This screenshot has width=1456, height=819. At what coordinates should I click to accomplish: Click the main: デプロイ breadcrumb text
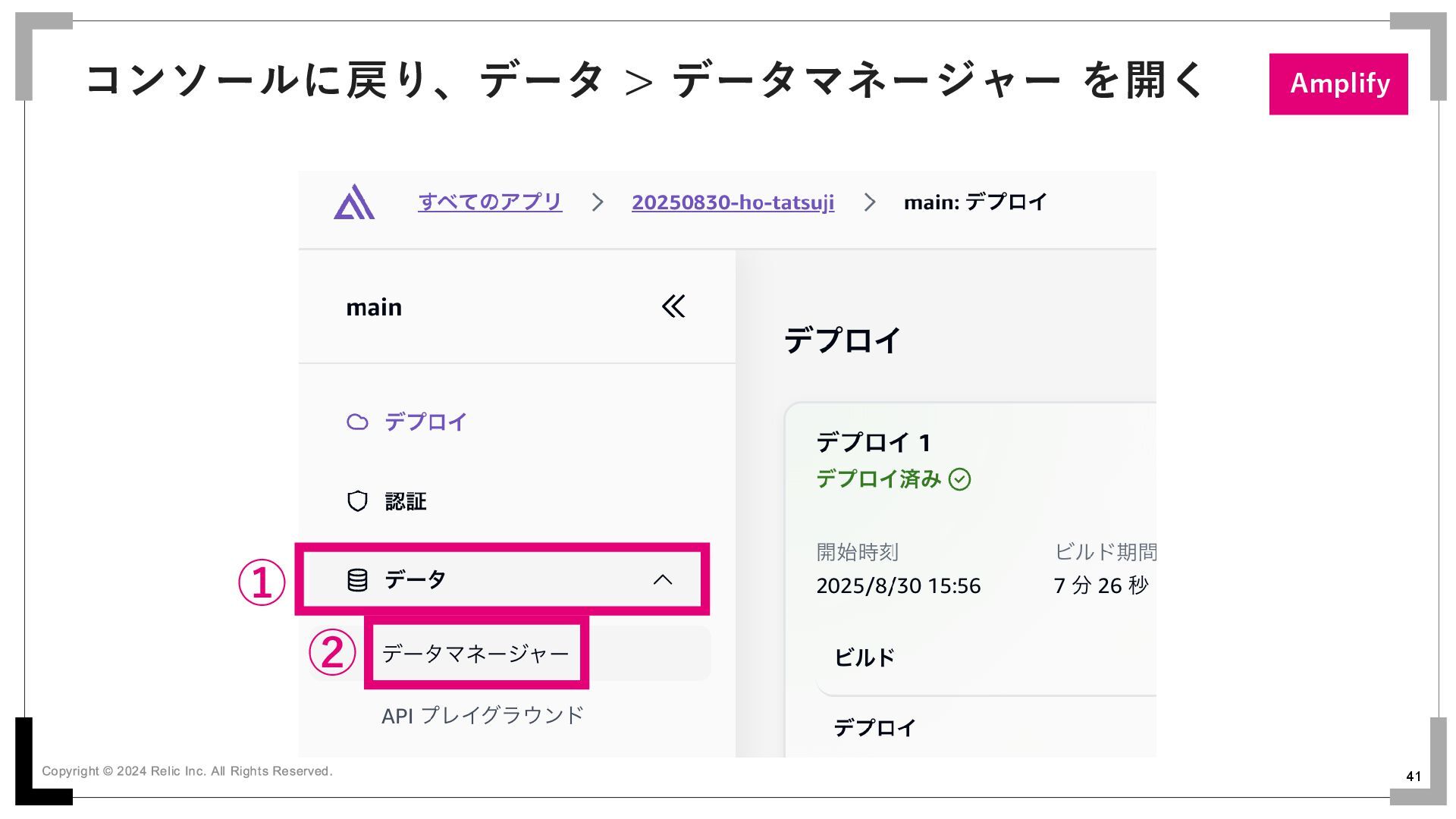click(x=975, y=202)
